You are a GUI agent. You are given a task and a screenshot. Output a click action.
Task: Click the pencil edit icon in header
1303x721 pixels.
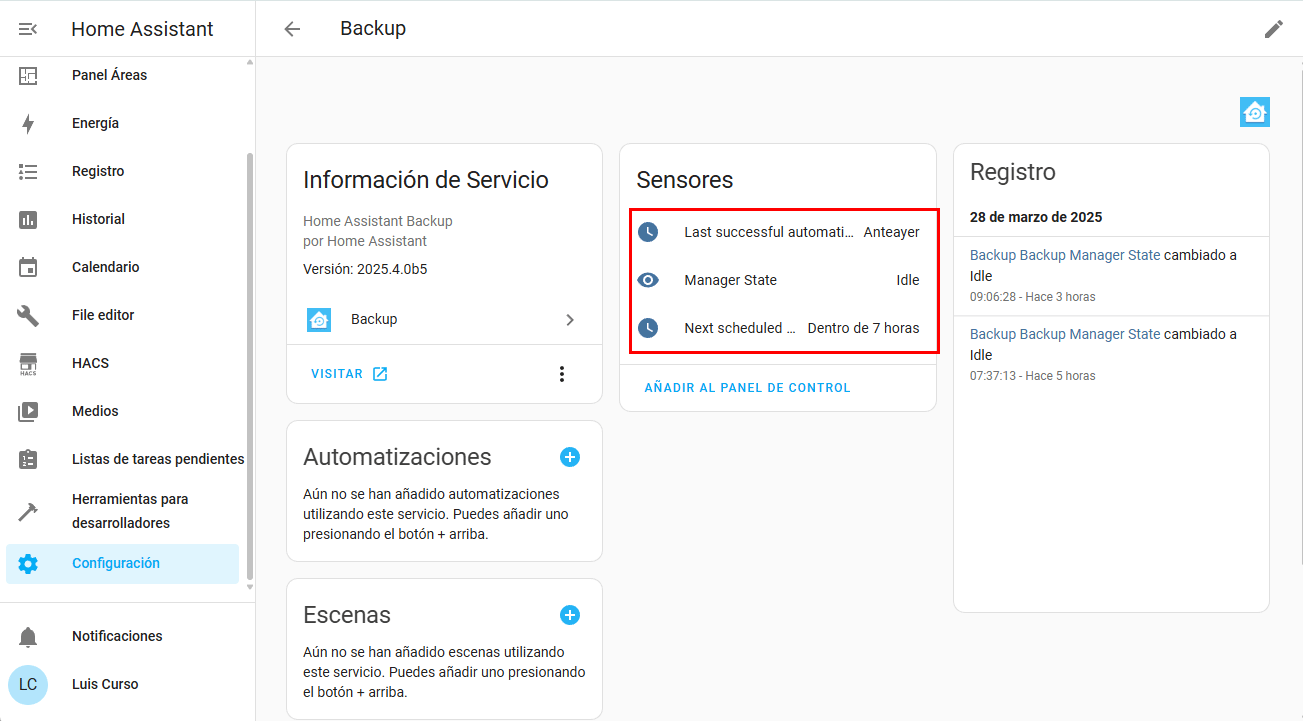pyautogui.click(x=1273, y=29)
